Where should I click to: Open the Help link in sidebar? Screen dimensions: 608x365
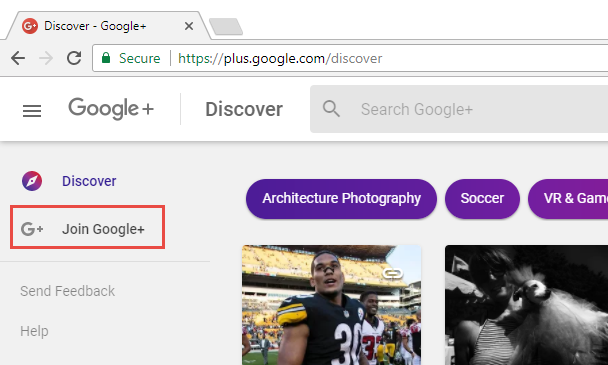click(34, 331)
